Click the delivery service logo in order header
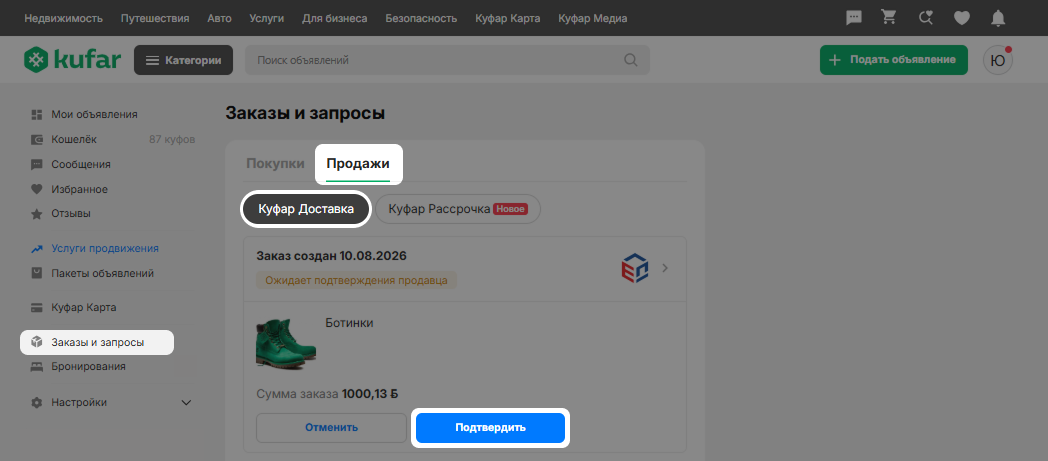The image size is (1048, 461). point(634,268)
